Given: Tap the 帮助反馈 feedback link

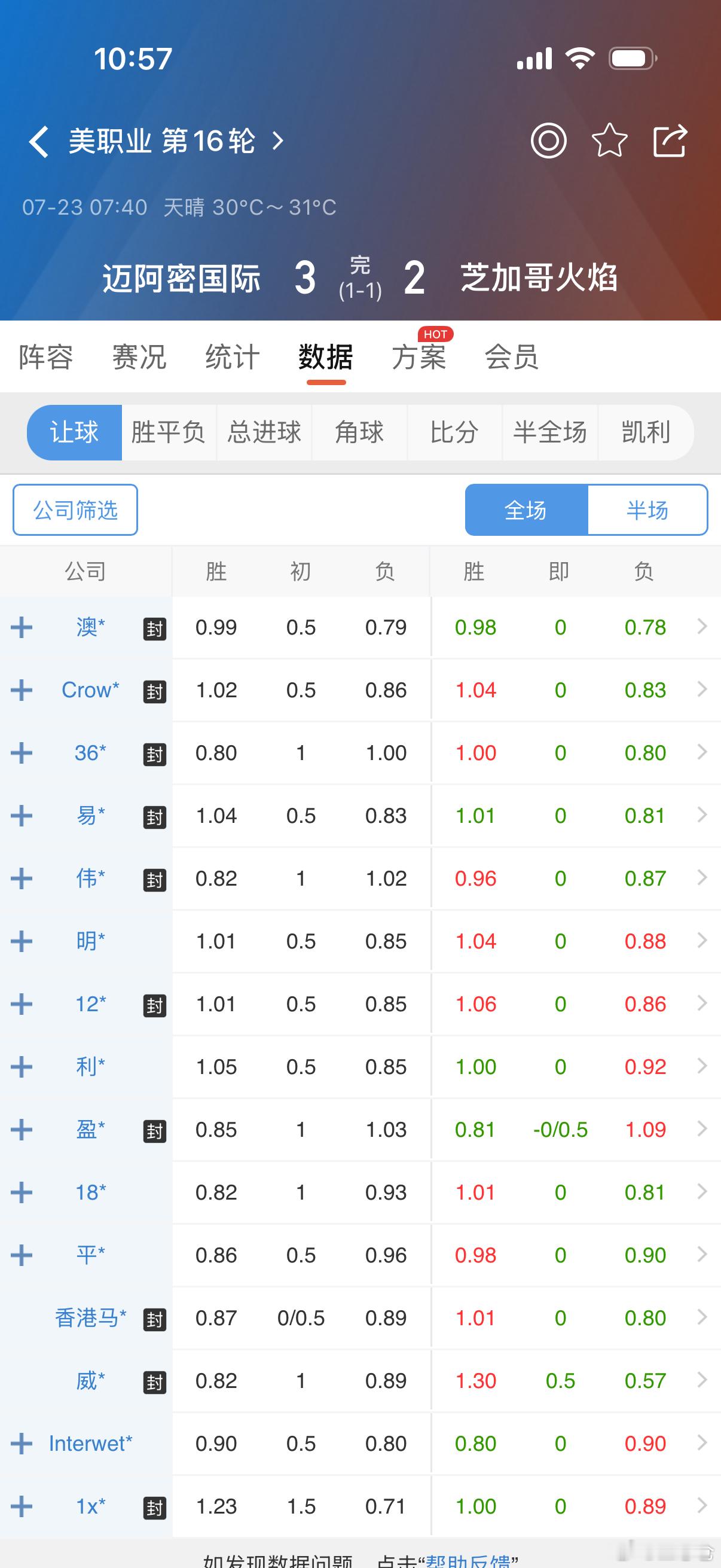Looking at the screenshot, I should coord(469,1561).
